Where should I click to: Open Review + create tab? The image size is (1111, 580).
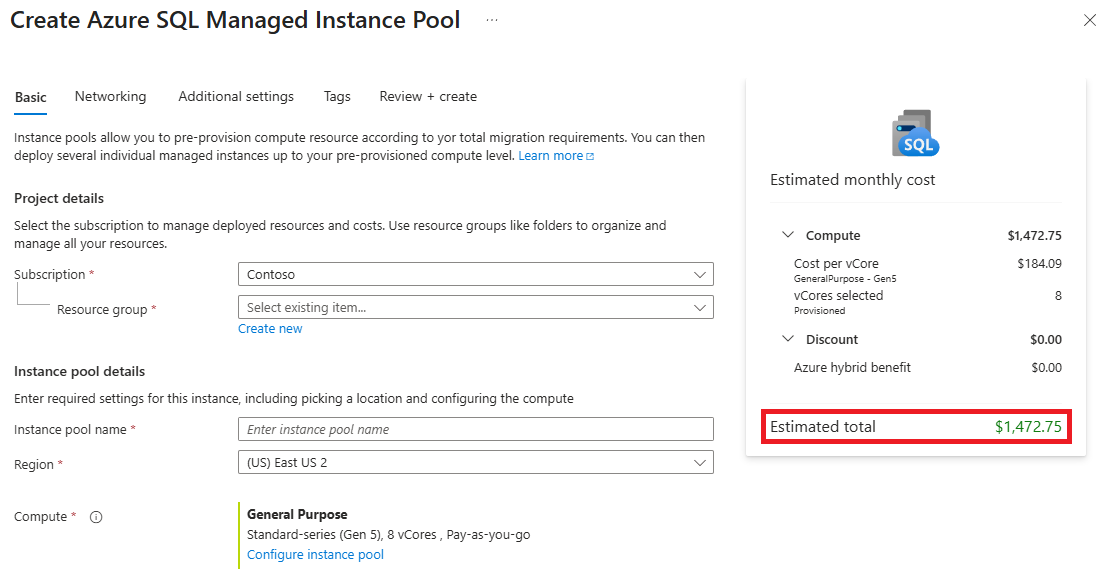428,96
